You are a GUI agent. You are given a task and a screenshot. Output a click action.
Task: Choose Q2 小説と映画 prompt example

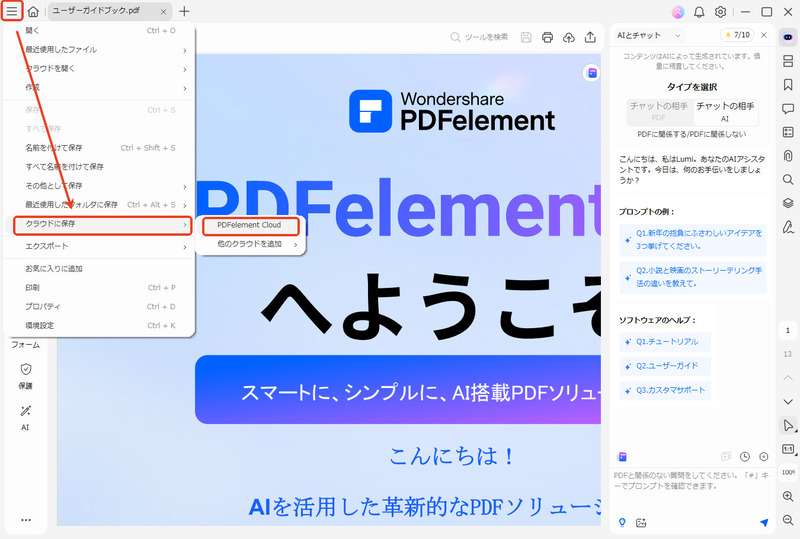[693, 277]
